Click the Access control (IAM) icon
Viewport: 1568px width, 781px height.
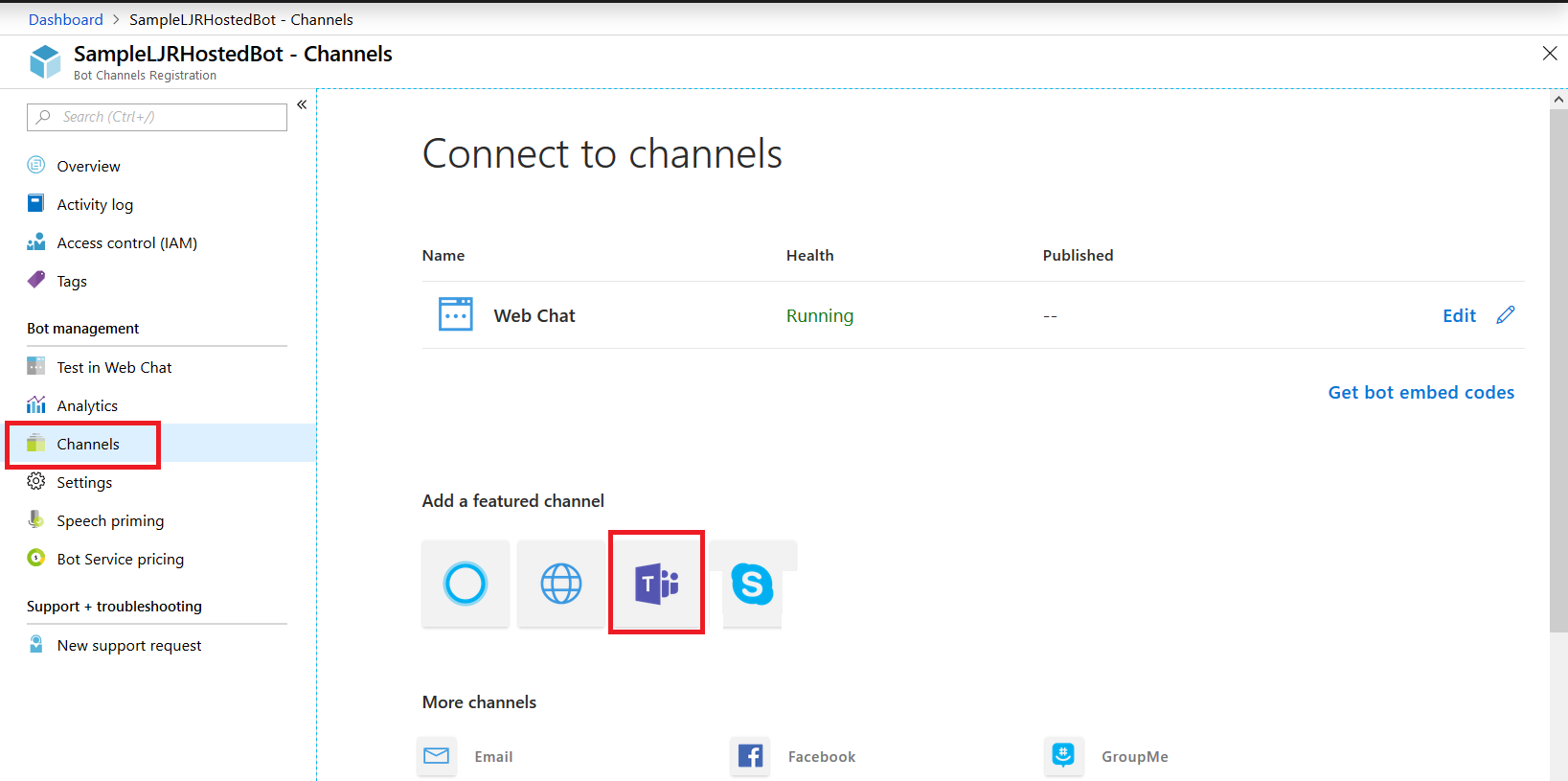pyautogui.click(x=36, y=241)
